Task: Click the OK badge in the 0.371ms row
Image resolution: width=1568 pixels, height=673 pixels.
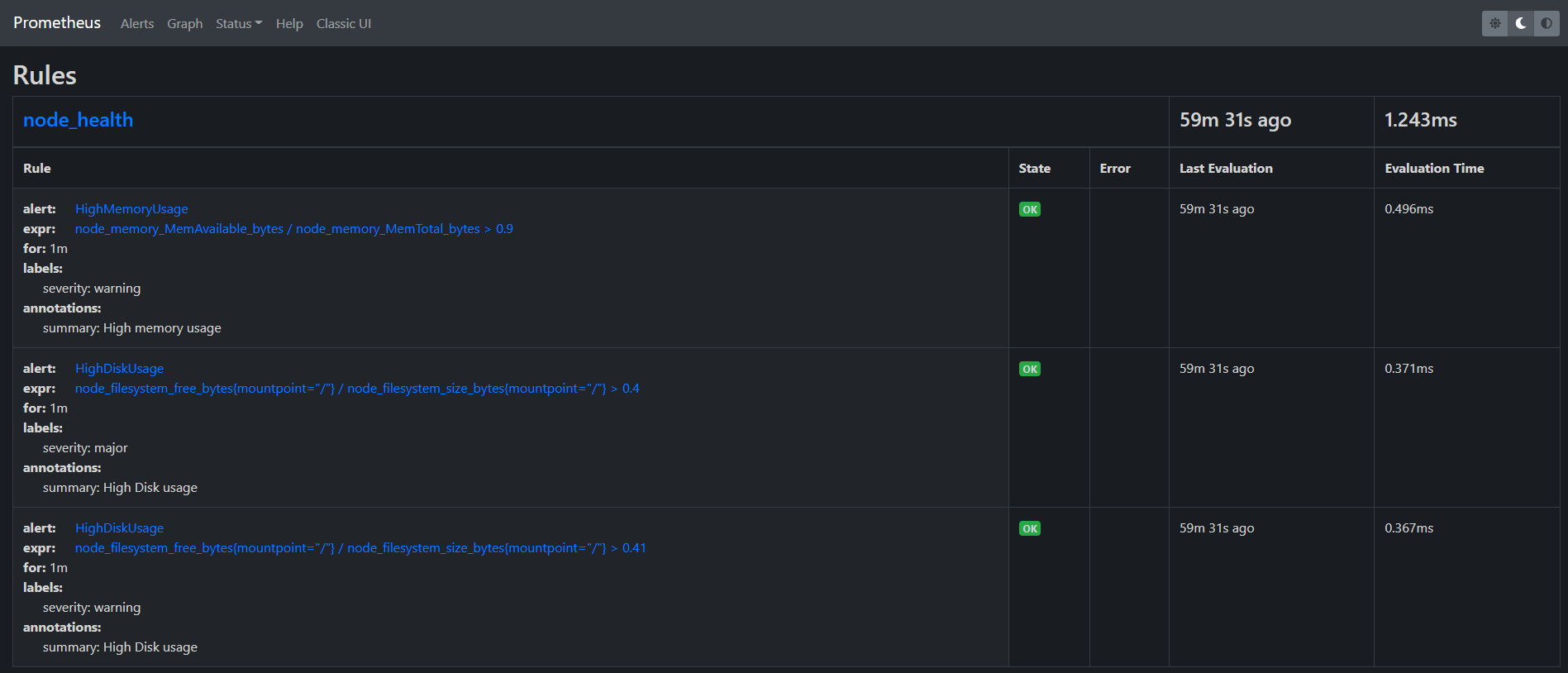Action: tap(1030, 369)
